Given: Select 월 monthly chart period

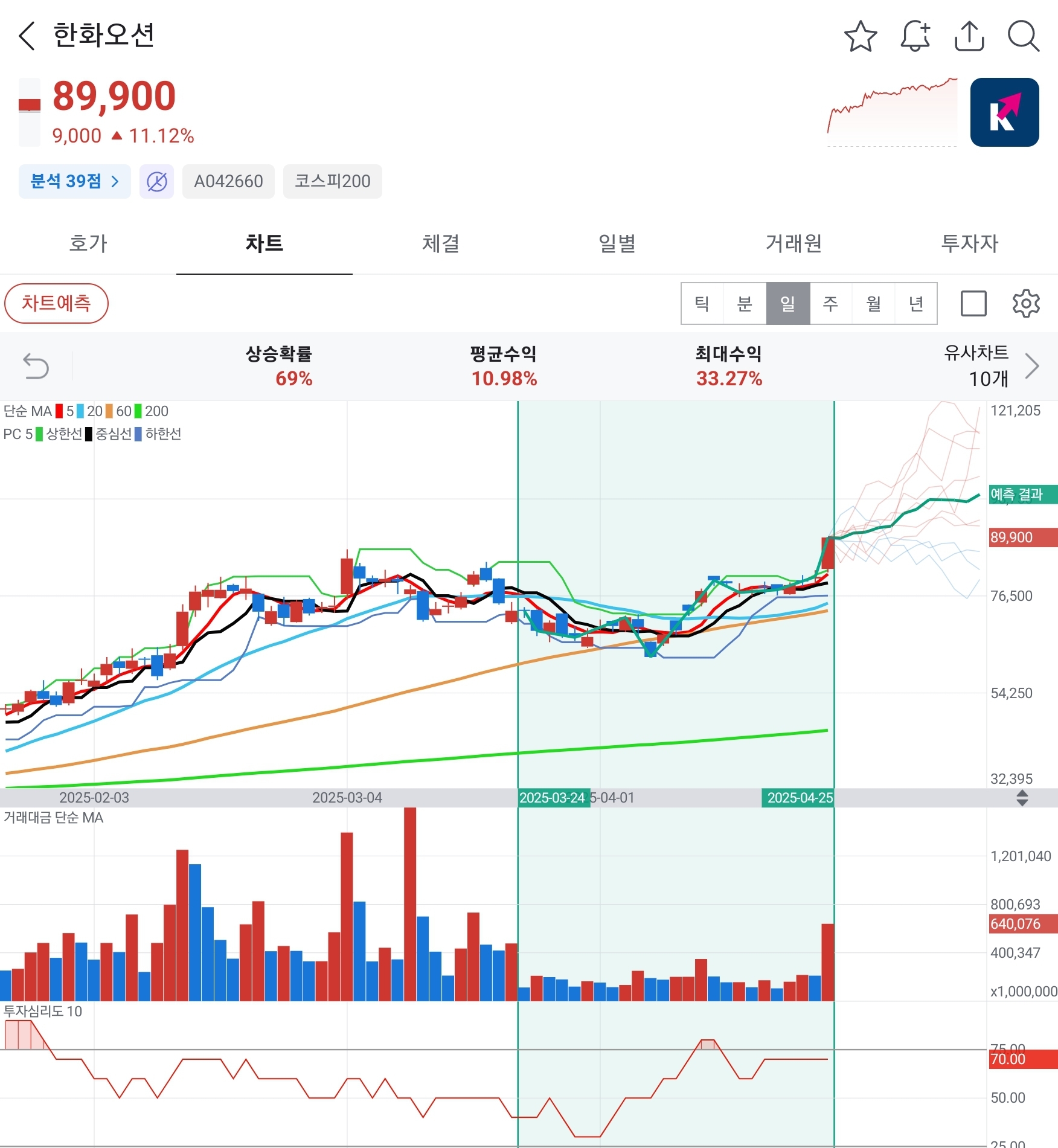Looking at the screenshot, I should pos(874,303).
